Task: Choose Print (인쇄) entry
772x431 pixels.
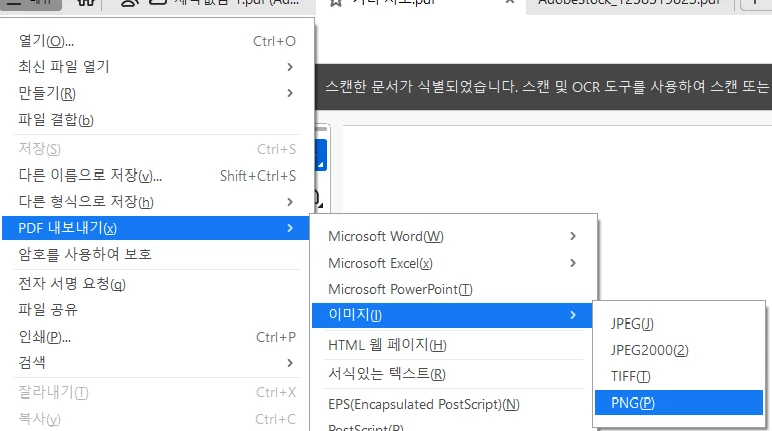Action: click(157, 337)
